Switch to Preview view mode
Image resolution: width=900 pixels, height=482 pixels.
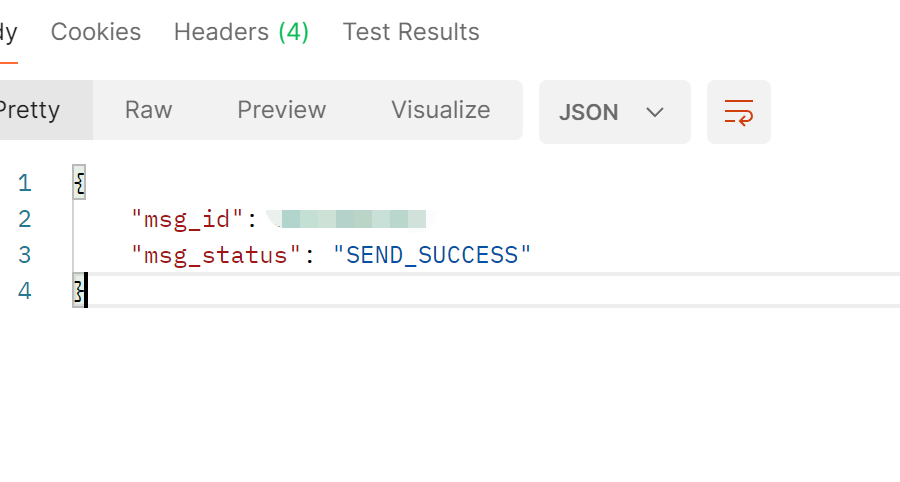click(x=282, y=110)
